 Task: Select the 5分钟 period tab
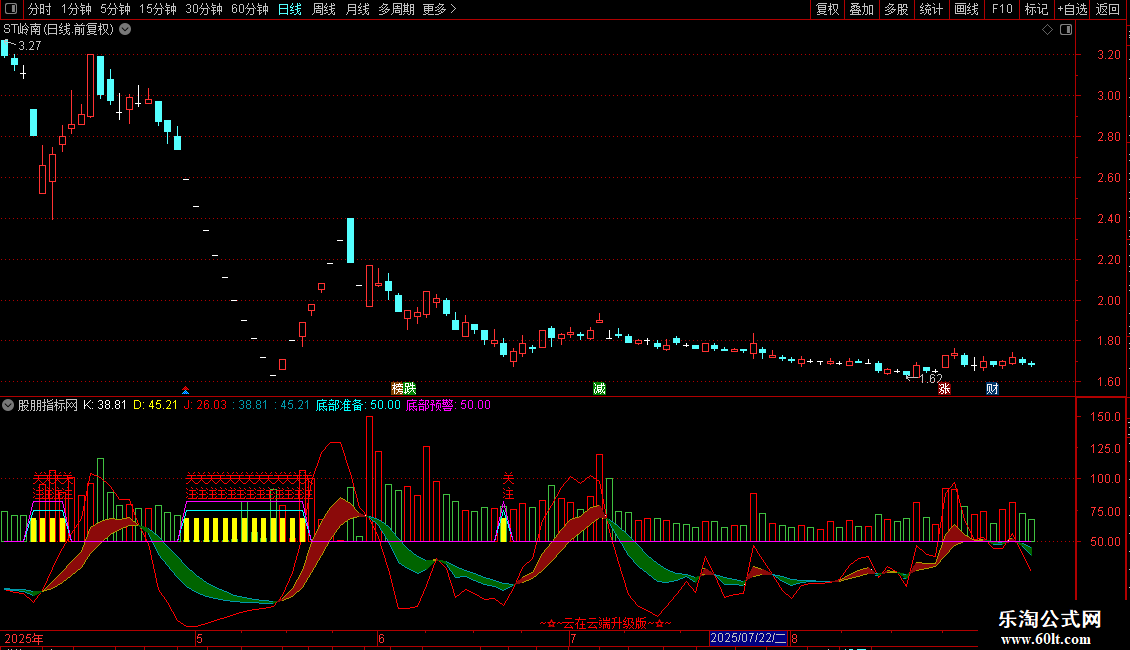coord(115,9)
